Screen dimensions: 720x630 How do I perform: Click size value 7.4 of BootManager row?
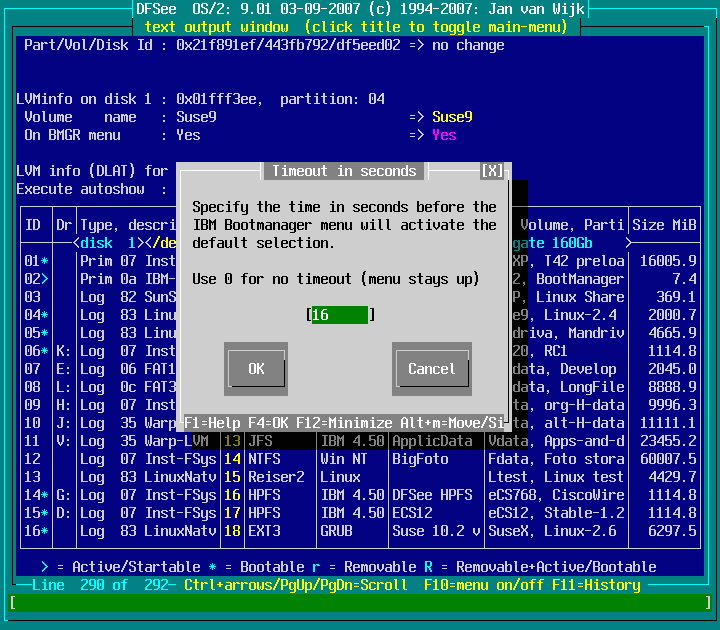coord(684,279)
